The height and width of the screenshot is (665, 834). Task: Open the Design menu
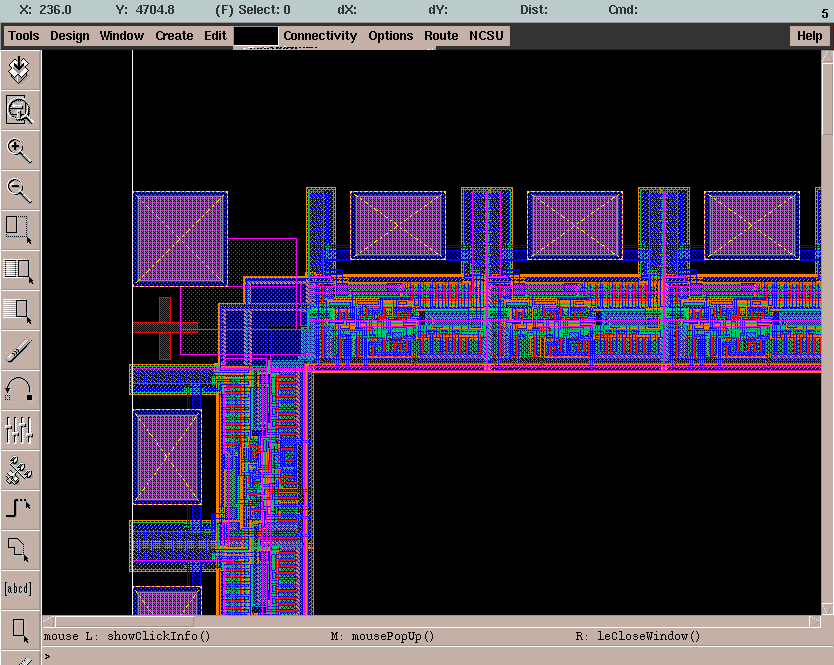(69, 35)
